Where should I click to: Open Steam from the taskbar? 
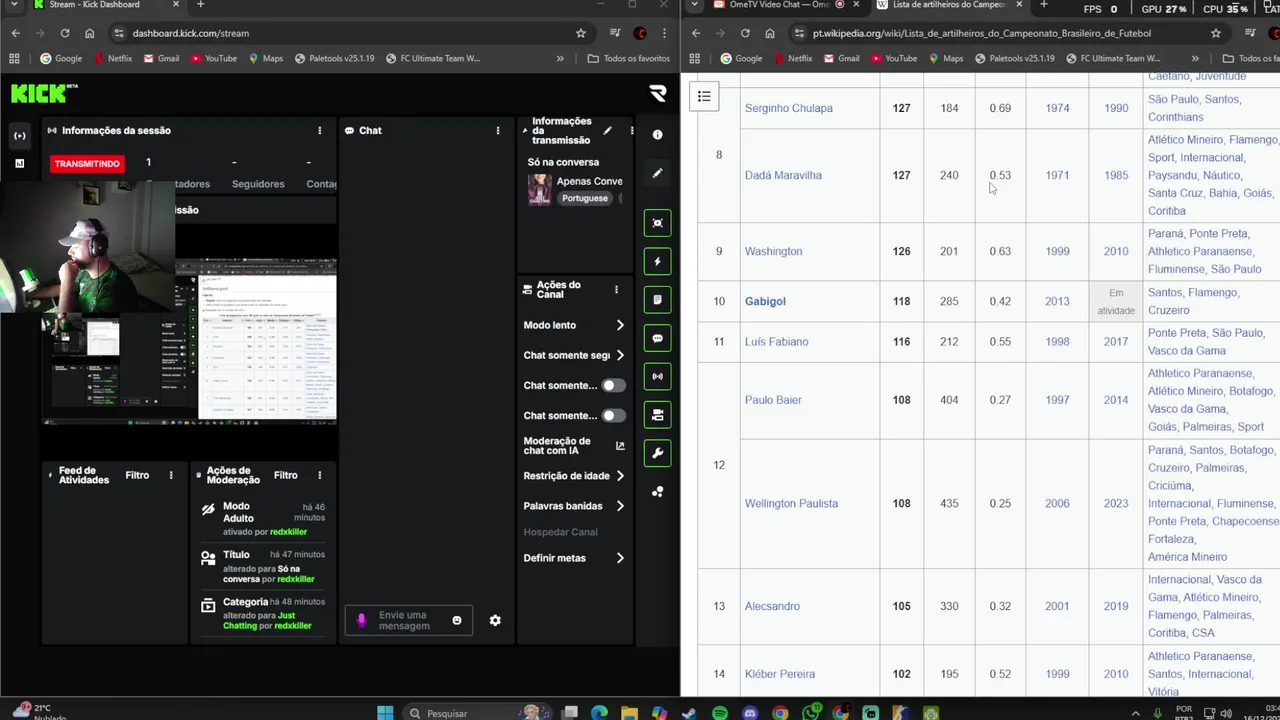[x=689, y=713]
